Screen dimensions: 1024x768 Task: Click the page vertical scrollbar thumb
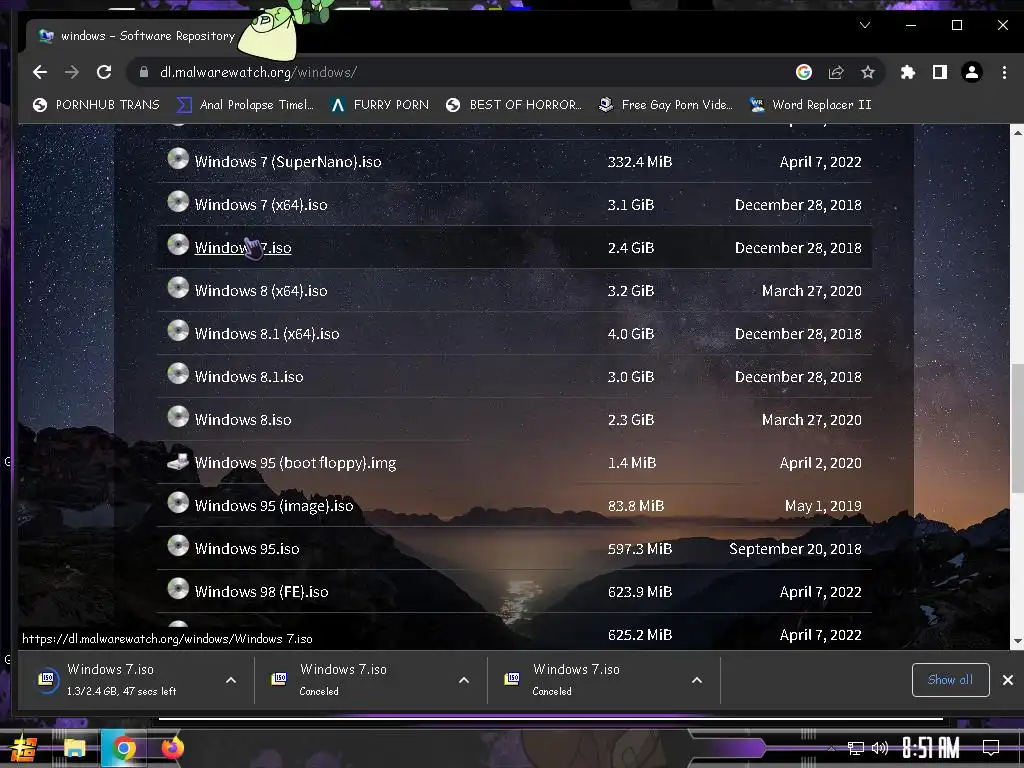1017,428
